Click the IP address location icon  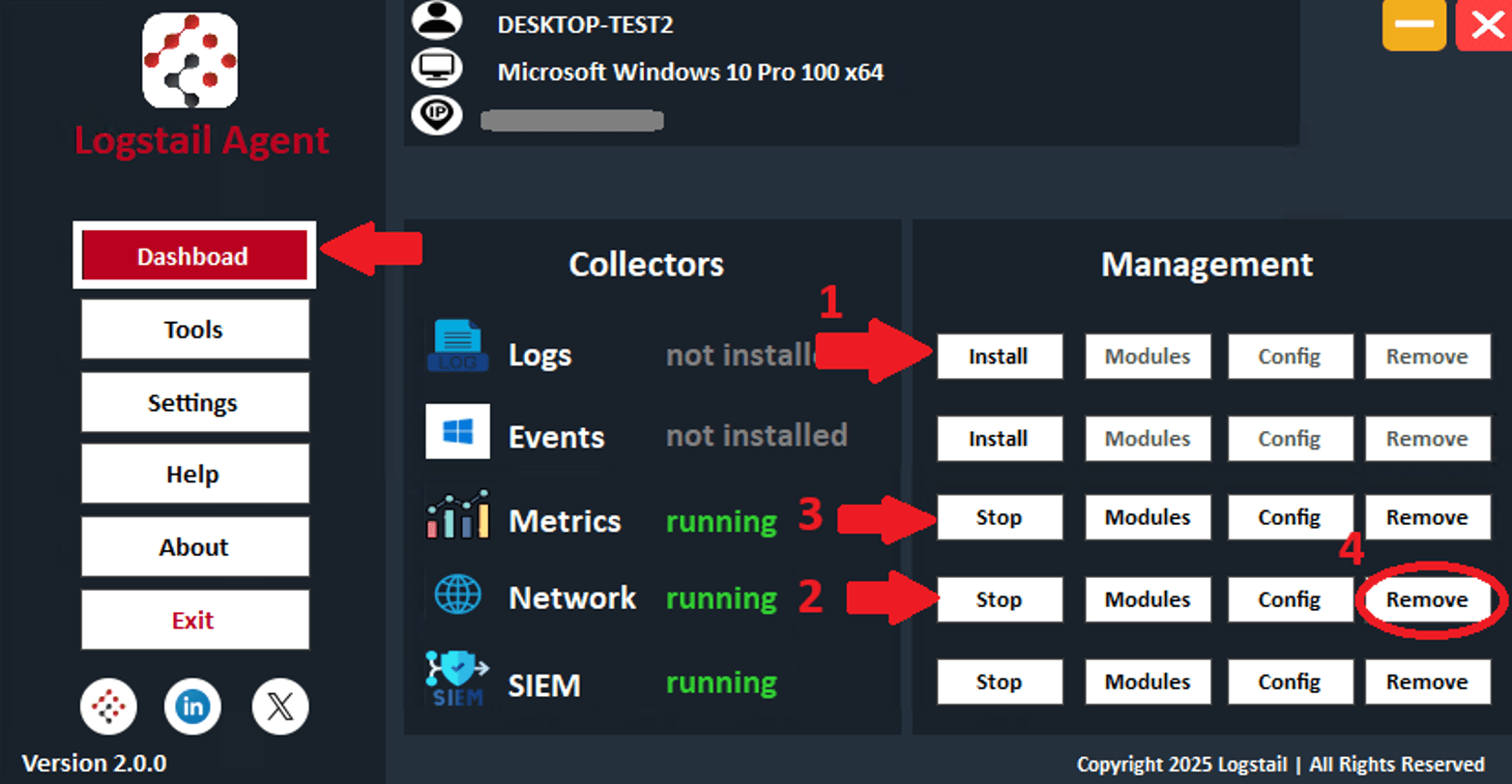(x=437, y=116)
